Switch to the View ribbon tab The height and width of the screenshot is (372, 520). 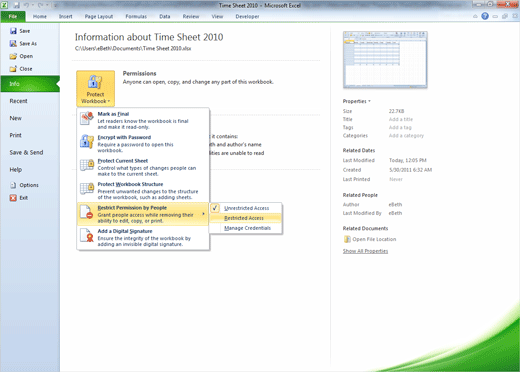click(x=217, y=16)
